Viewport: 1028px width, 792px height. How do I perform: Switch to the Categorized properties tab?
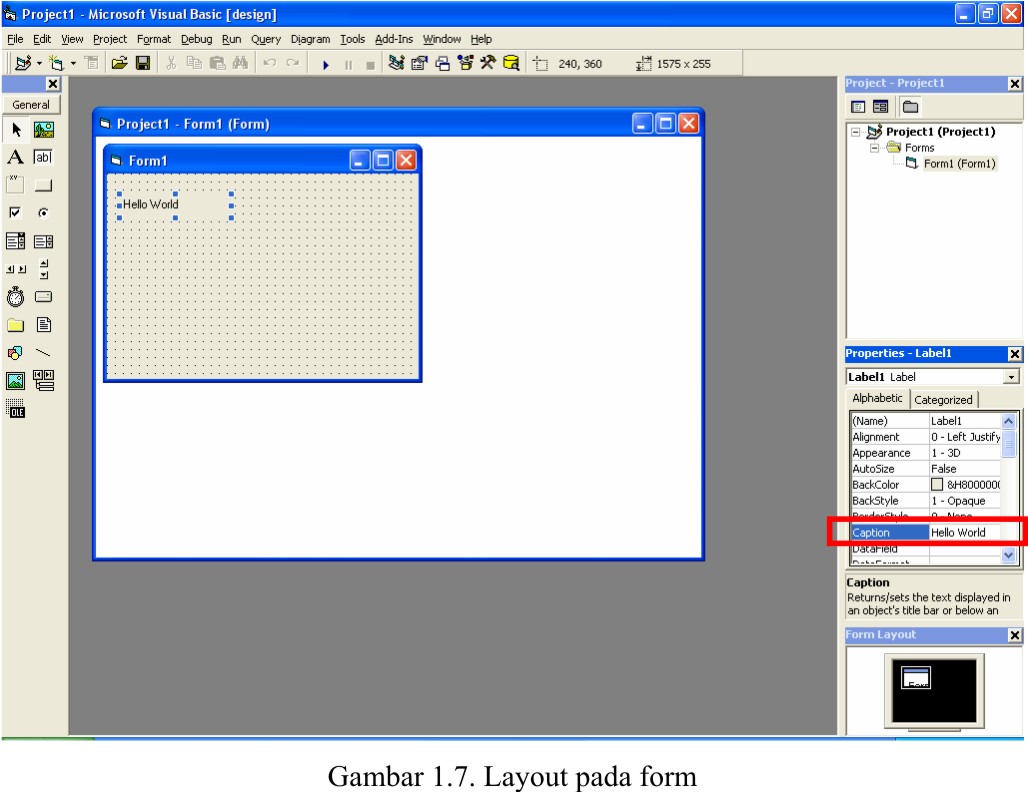point(944,398)
